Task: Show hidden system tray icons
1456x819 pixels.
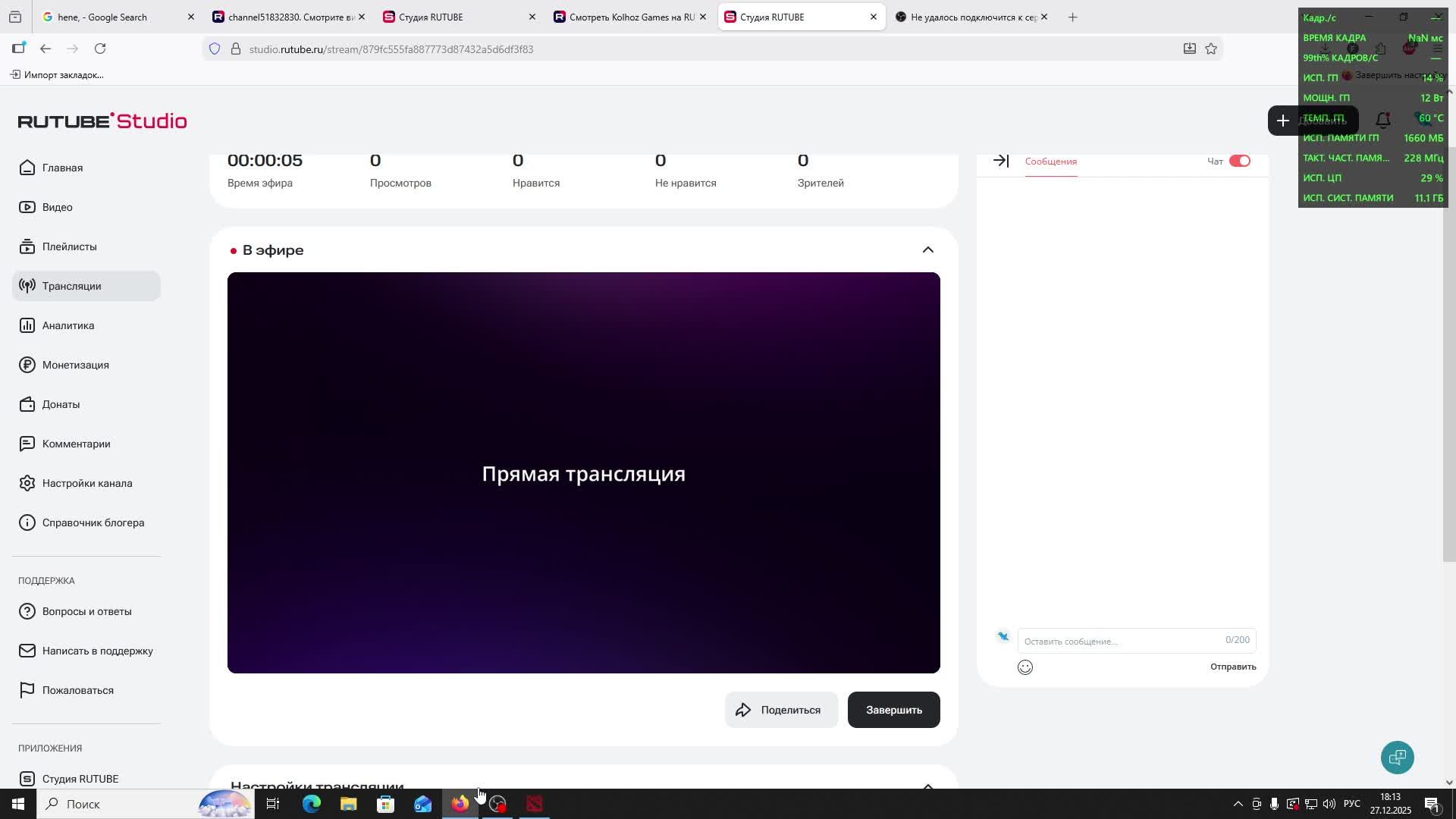Action: tap(1238, 804)
